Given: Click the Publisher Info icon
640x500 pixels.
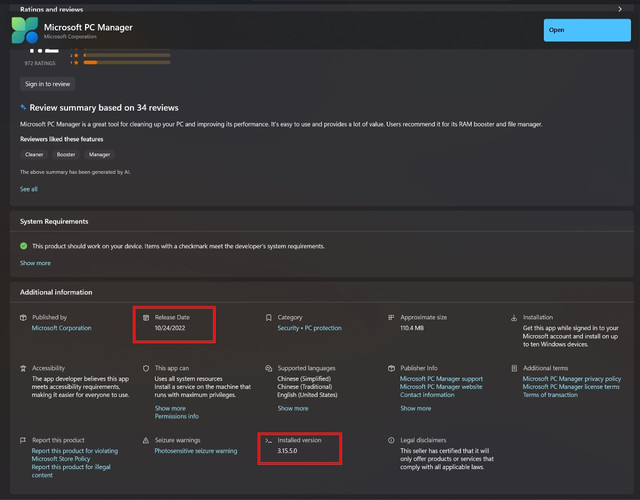Looking at the screenshot, I should [x=391, y=368].
